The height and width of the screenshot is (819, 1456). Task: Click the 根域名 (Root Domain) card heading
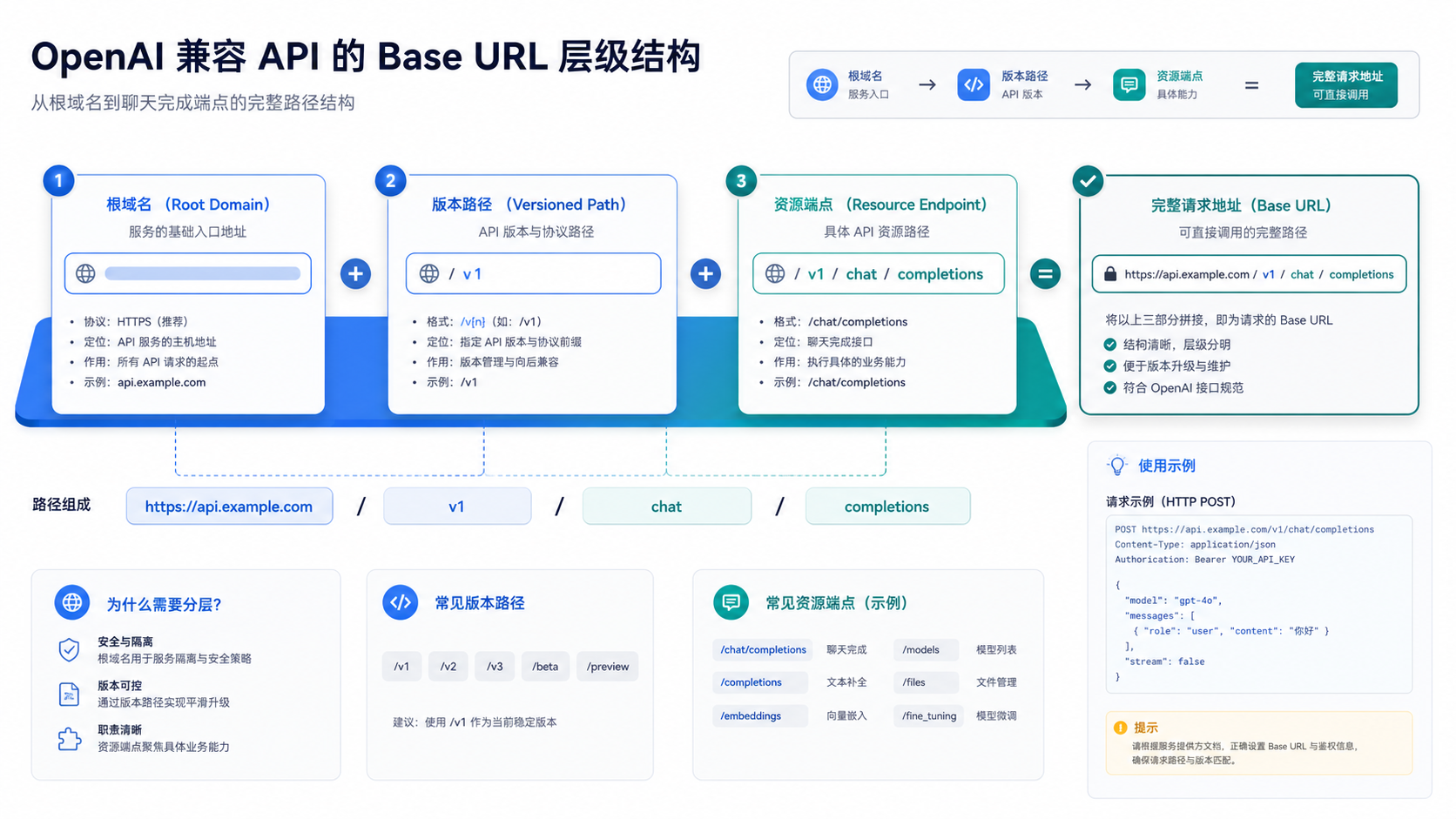[187, 205]
